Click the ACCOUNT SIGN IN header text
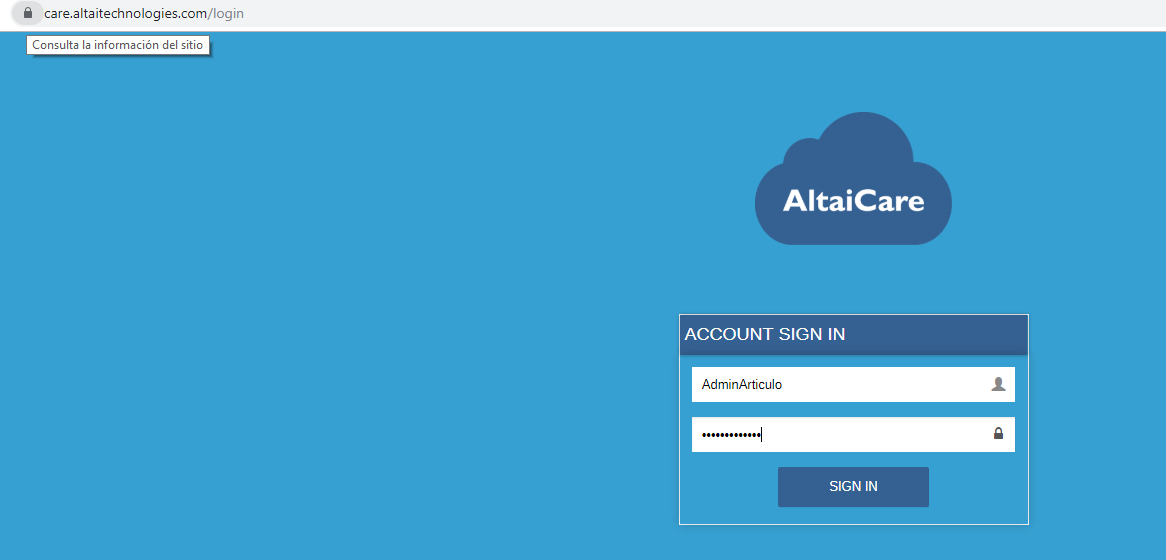 [764, 334]
